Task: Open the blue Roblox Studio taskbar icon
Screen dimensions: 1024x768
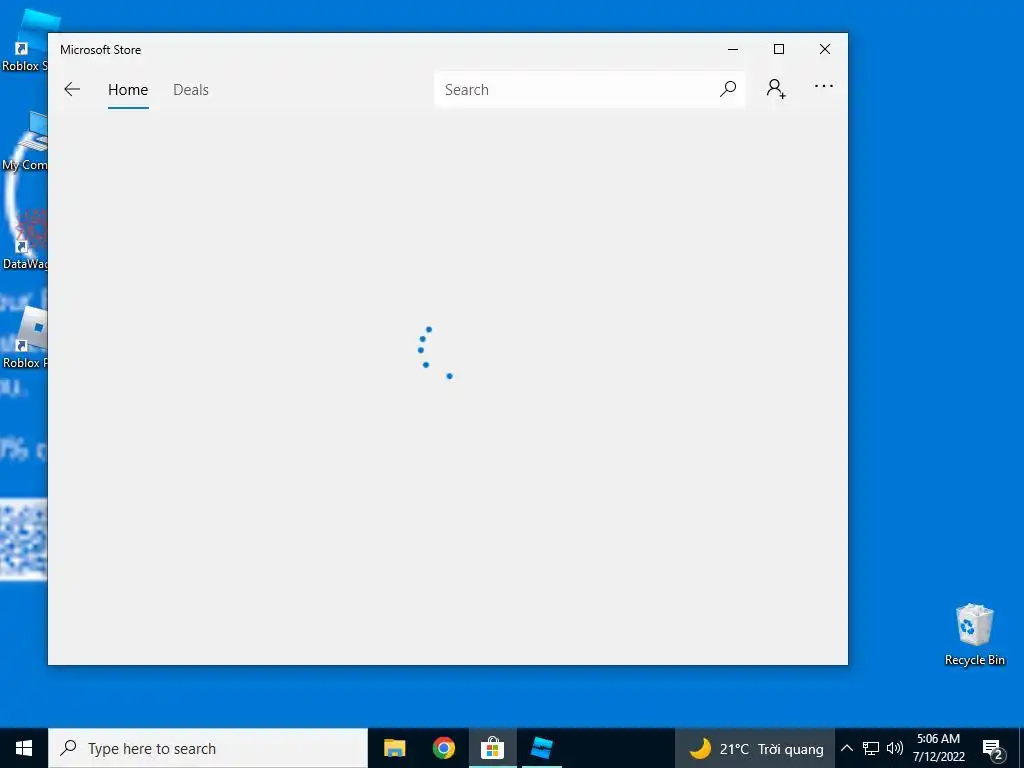Action: pyautogui.click(x=542, y=748)
